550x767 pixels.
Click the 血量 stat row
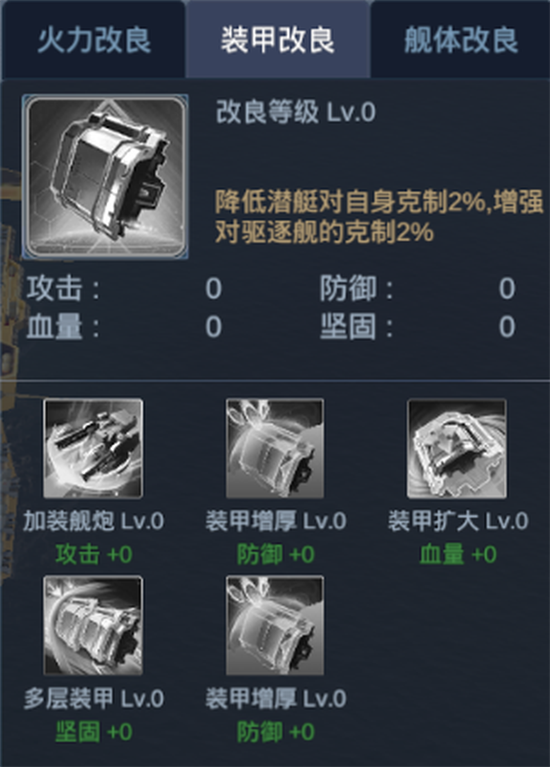click(124, 327)
